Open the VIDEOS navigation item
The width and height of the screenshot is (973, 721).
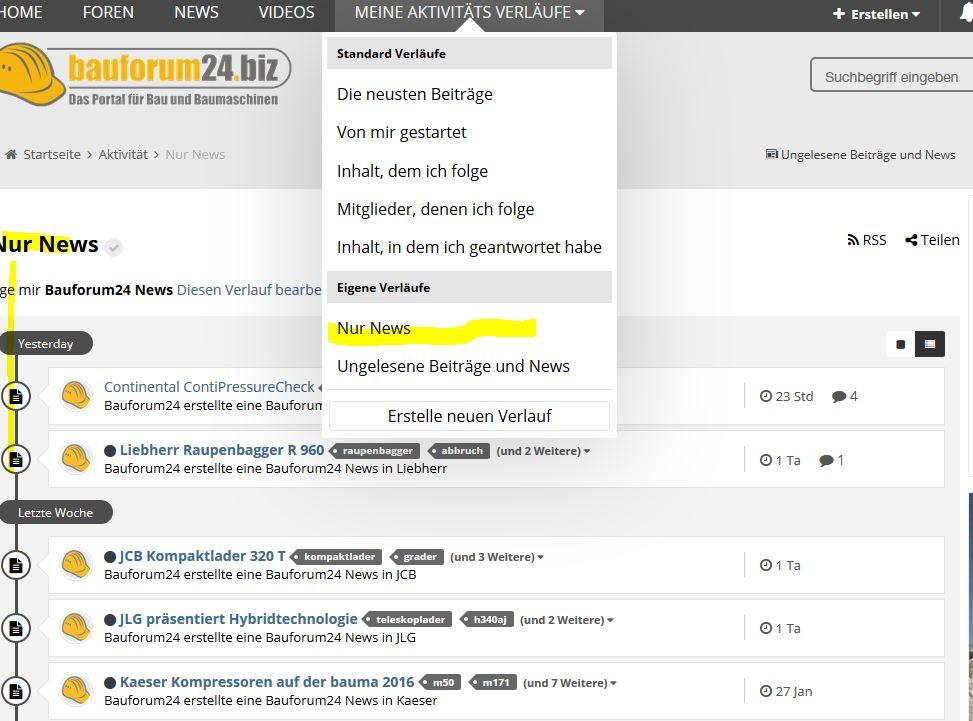pos(286,12)
